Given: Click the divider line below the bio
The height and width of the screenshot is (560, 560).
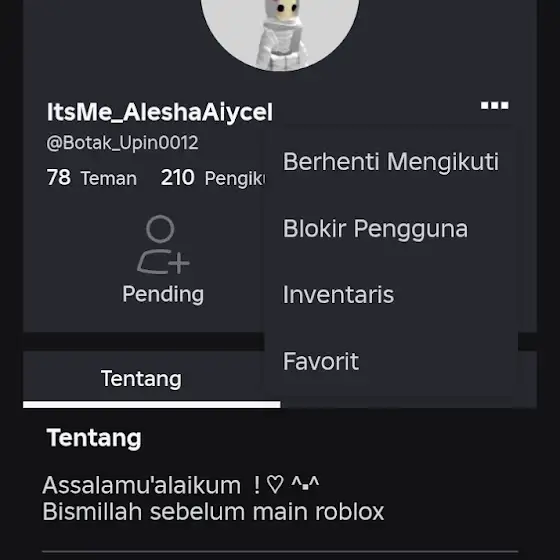Looking at the screenshot, I should tap(280, 552).
